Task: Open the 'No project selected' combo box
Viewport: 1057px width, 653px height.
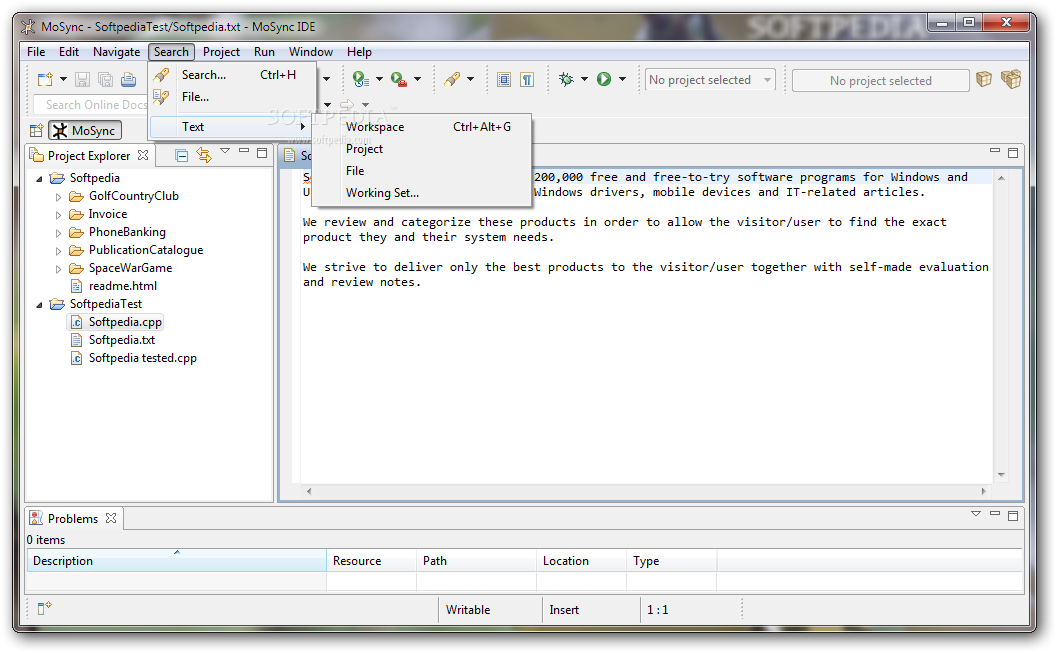Action: (x=710, y=80)
